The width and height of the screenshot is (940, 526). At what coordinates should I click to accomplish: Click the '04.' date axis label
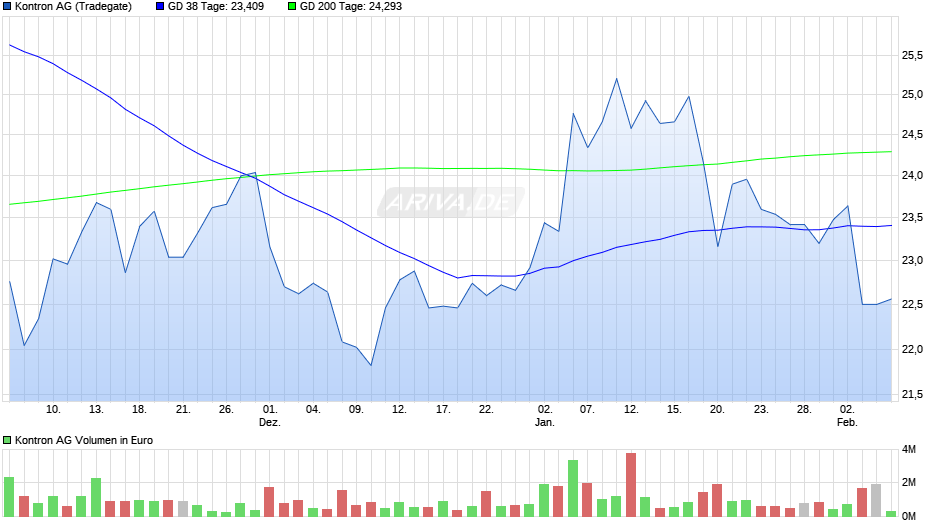[x=313, y=410]
